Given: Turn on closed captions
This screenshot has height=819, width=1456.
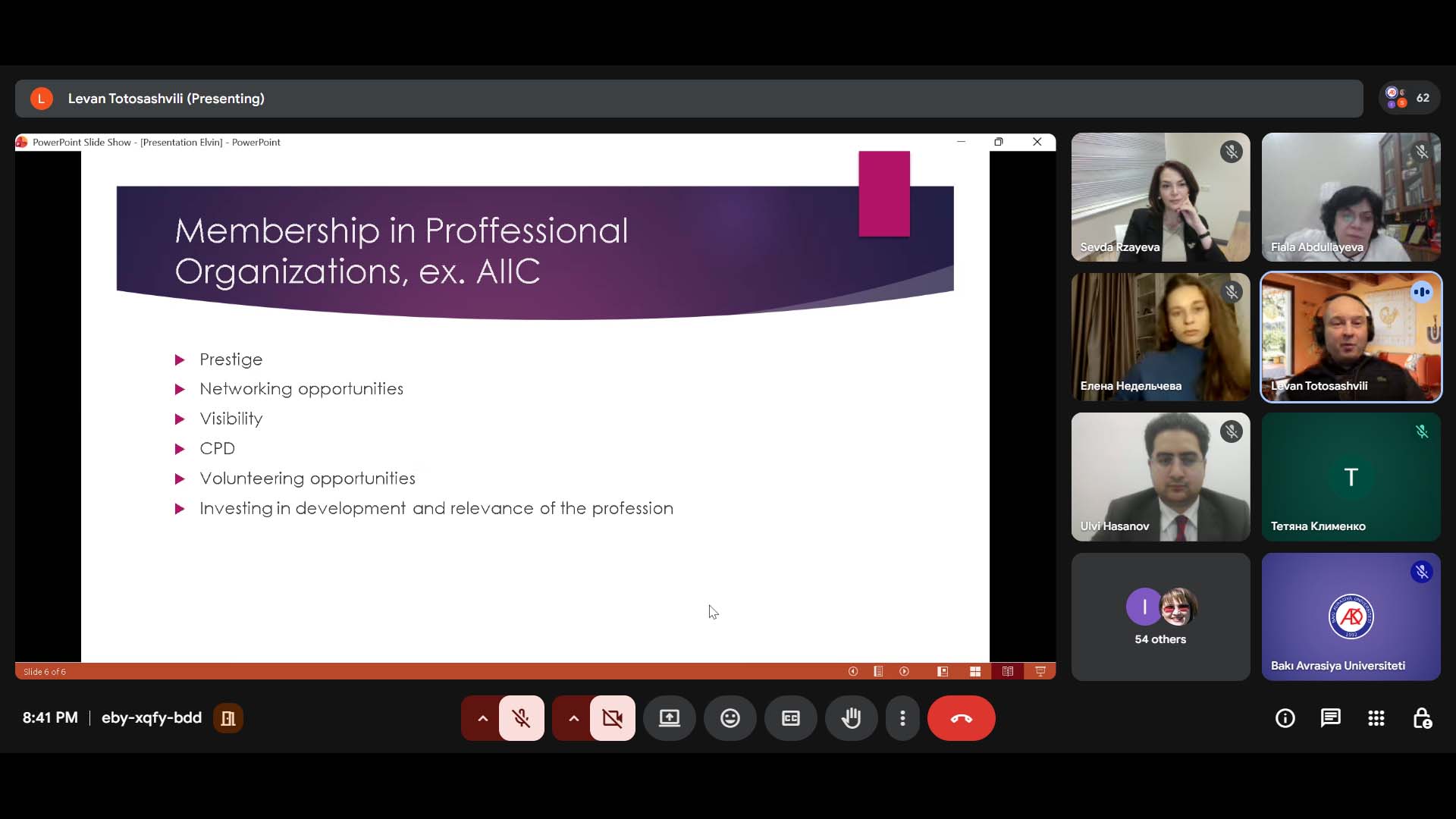Looking at the screenshot, I should tap(790, 718).
